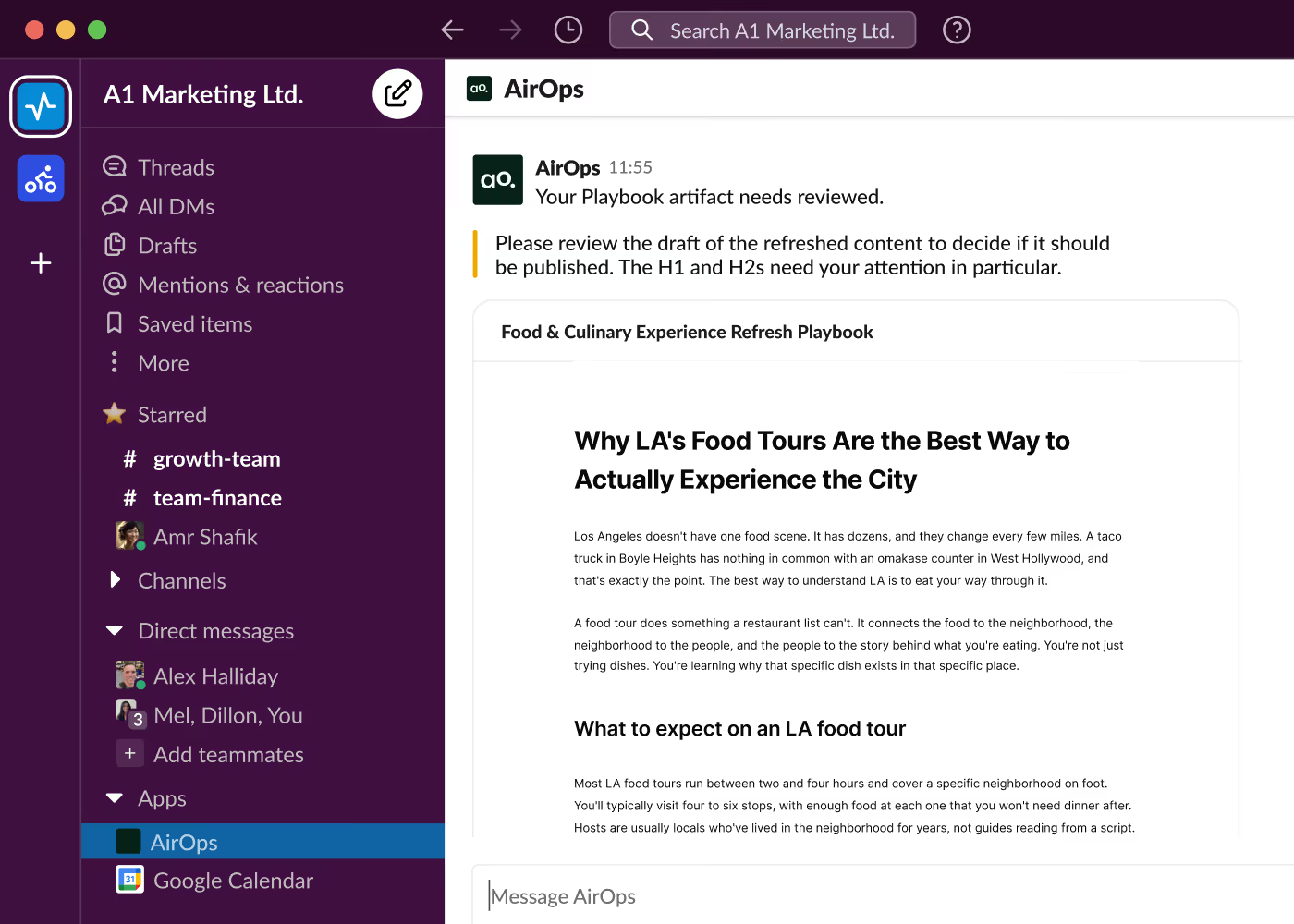Click the 11:55 message timestamp
1294x924 pixels.
(x=630, y=167)
